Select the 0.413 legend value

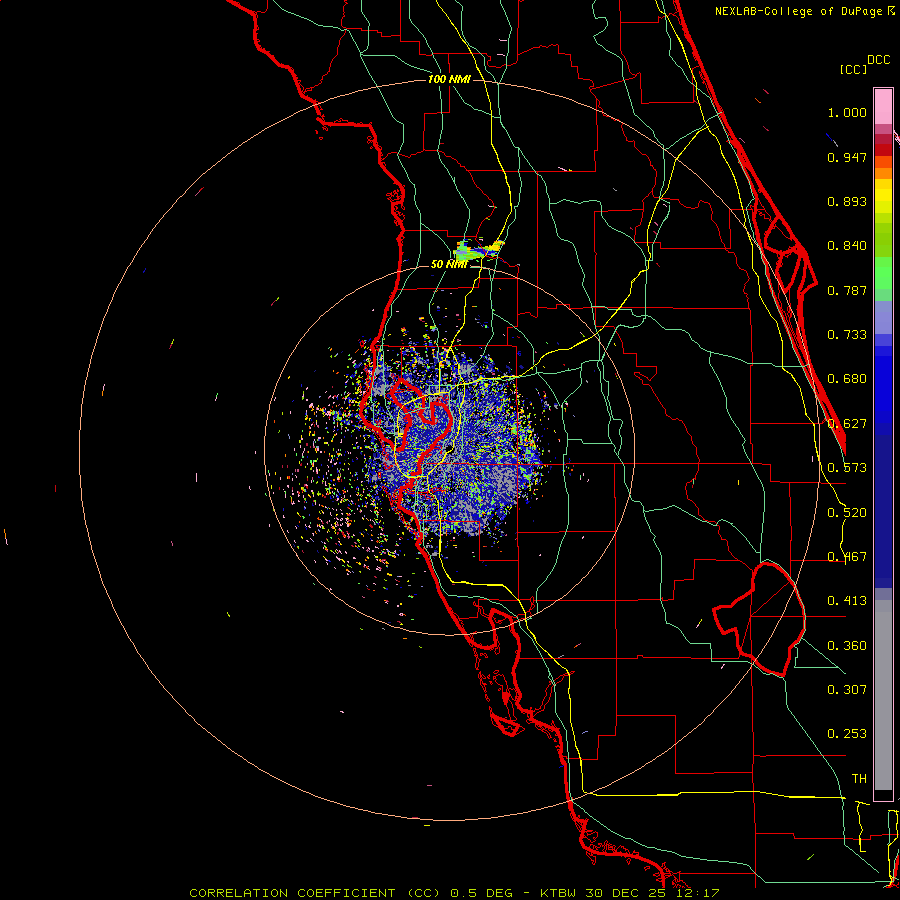coord(847,601)
